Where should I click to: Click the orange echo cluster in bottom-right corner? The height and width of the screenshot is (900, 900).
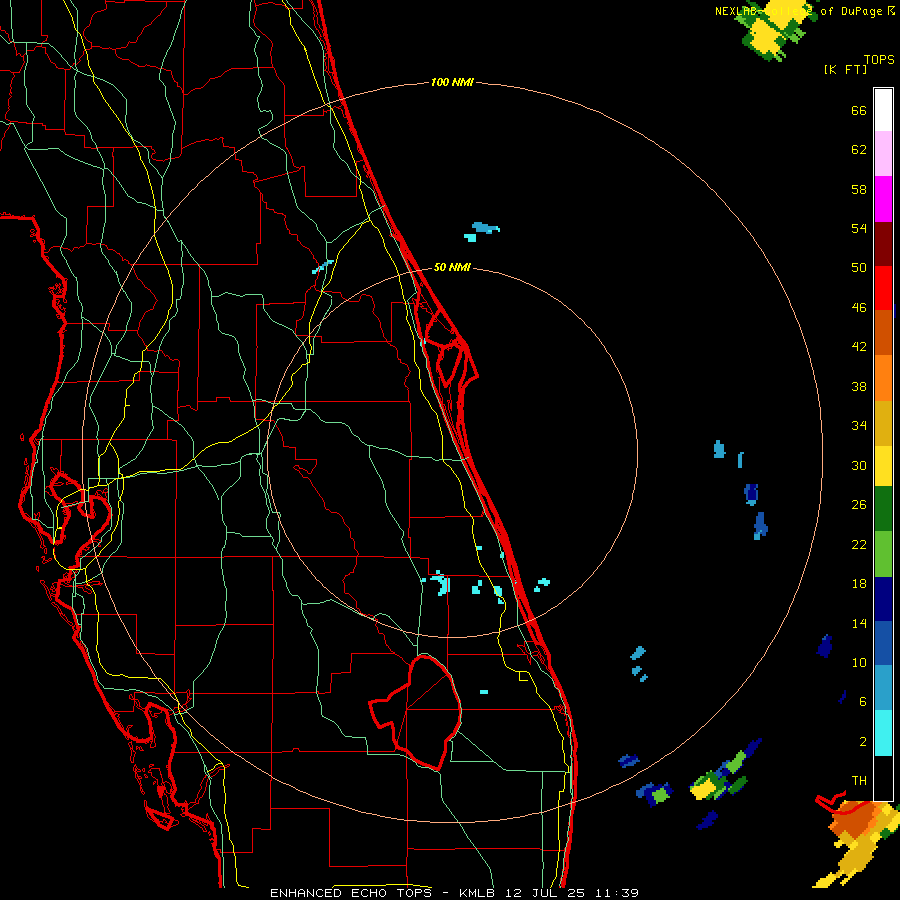[855, 822]
